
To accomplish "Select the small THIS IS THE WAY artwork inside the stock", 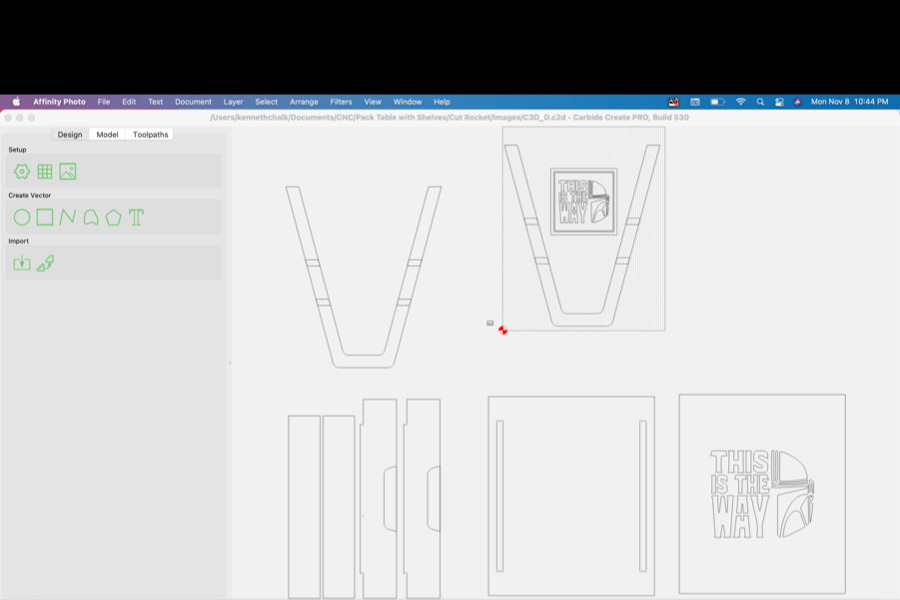I will pos(583,202).
